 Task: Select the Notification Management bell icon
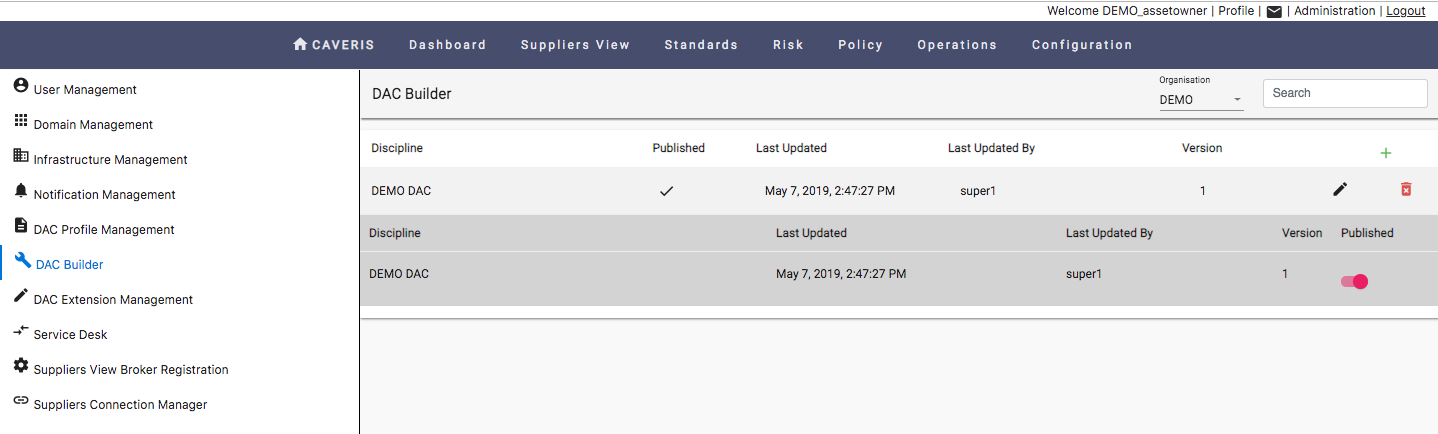tap(20, 190)
